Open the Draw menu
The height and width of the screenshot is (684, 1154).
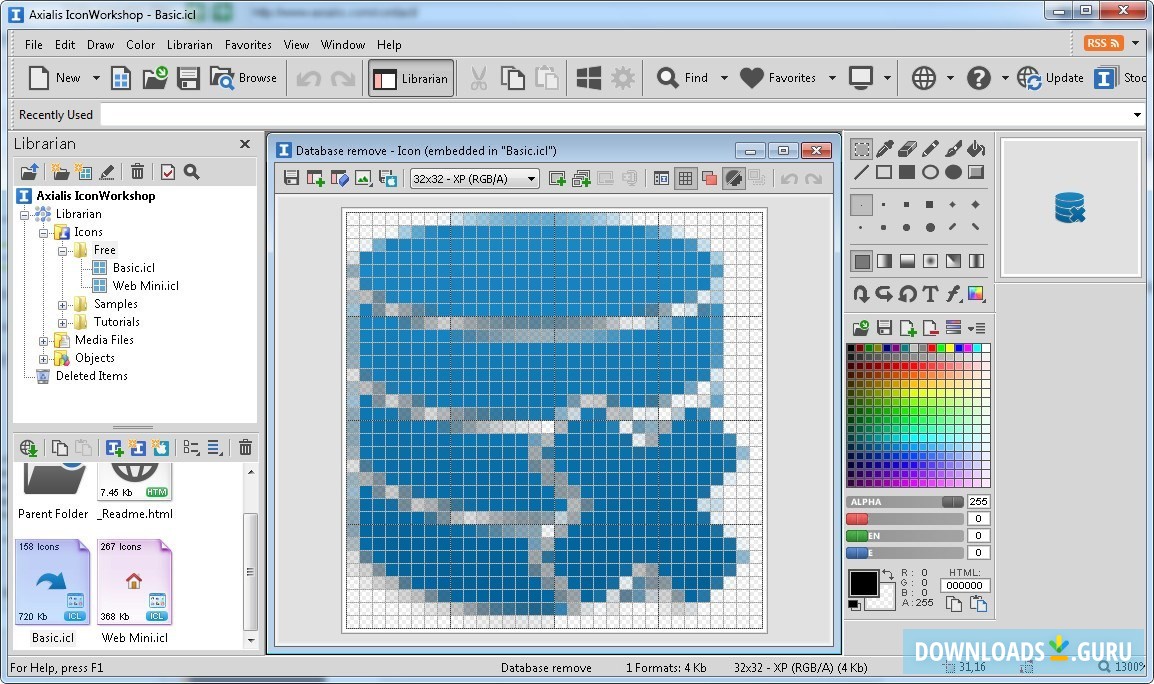point(100,44)
